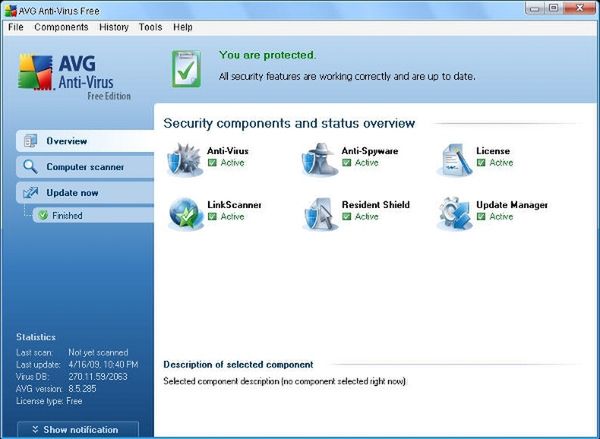Click the LinkScanner Active checkmark
The height and width of the screenshot is (439, 600).
[x=212, y=217]
